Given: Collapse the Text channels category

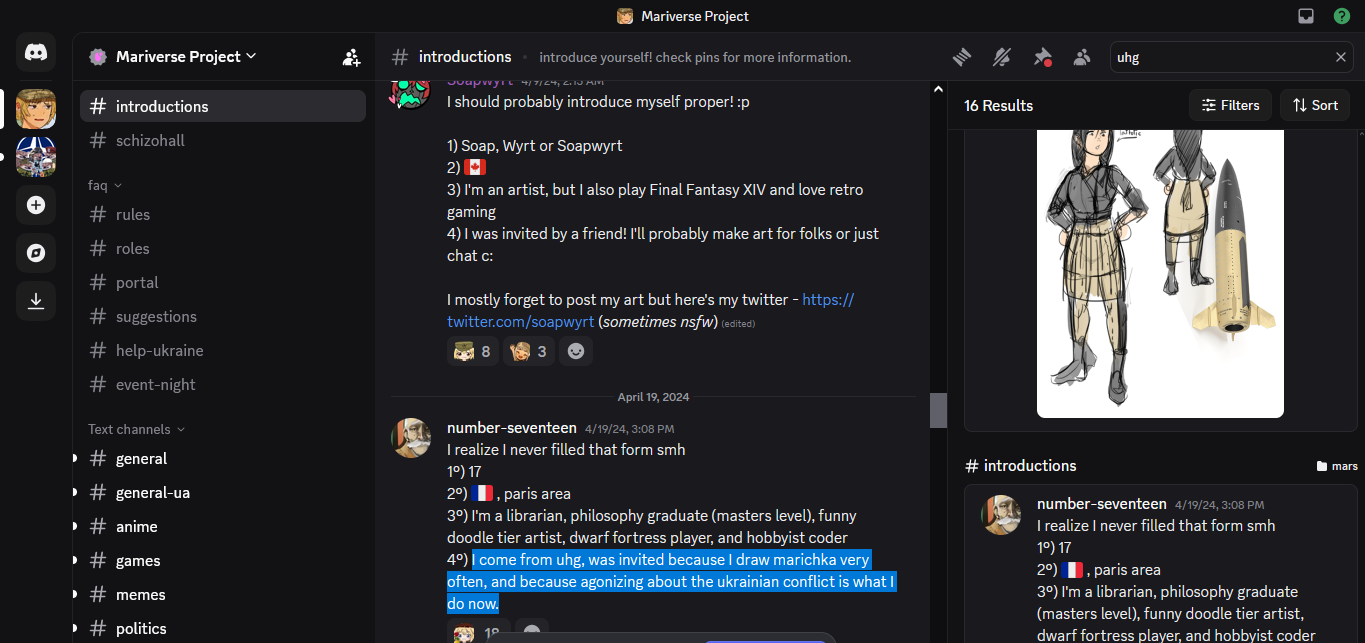Looking at the screenshot, I should 136,429.
